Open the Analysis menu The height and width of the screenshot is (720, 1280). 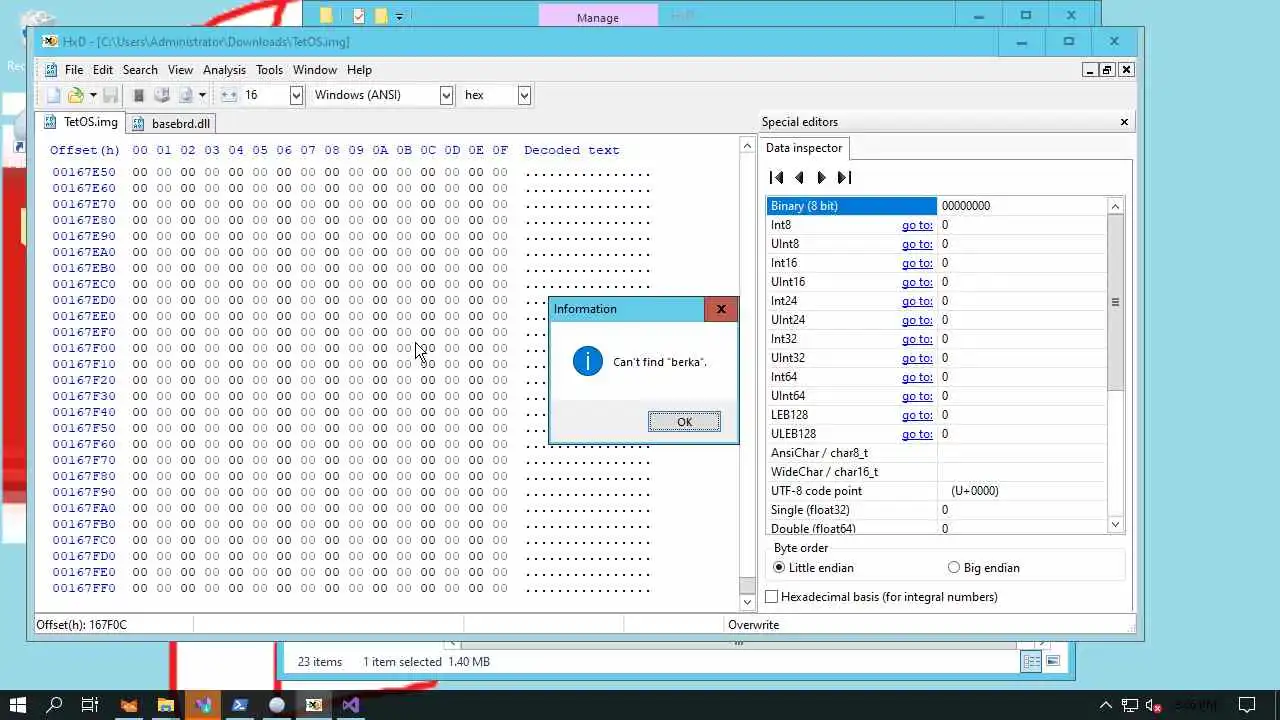pyautogui.click(x=224, y=70)
